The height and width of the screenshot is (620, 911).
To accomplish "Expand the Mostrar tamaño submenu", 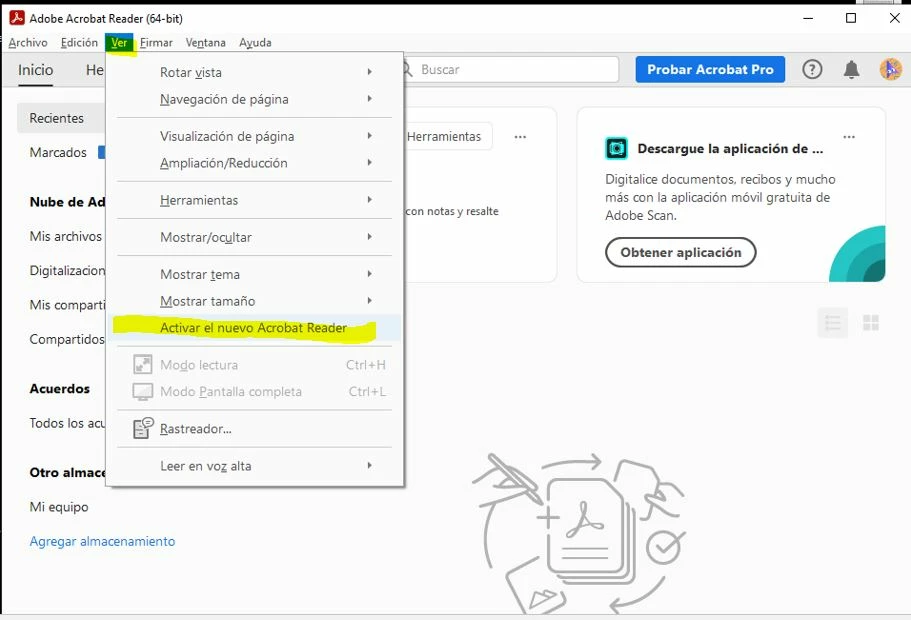I will [370, 300].
